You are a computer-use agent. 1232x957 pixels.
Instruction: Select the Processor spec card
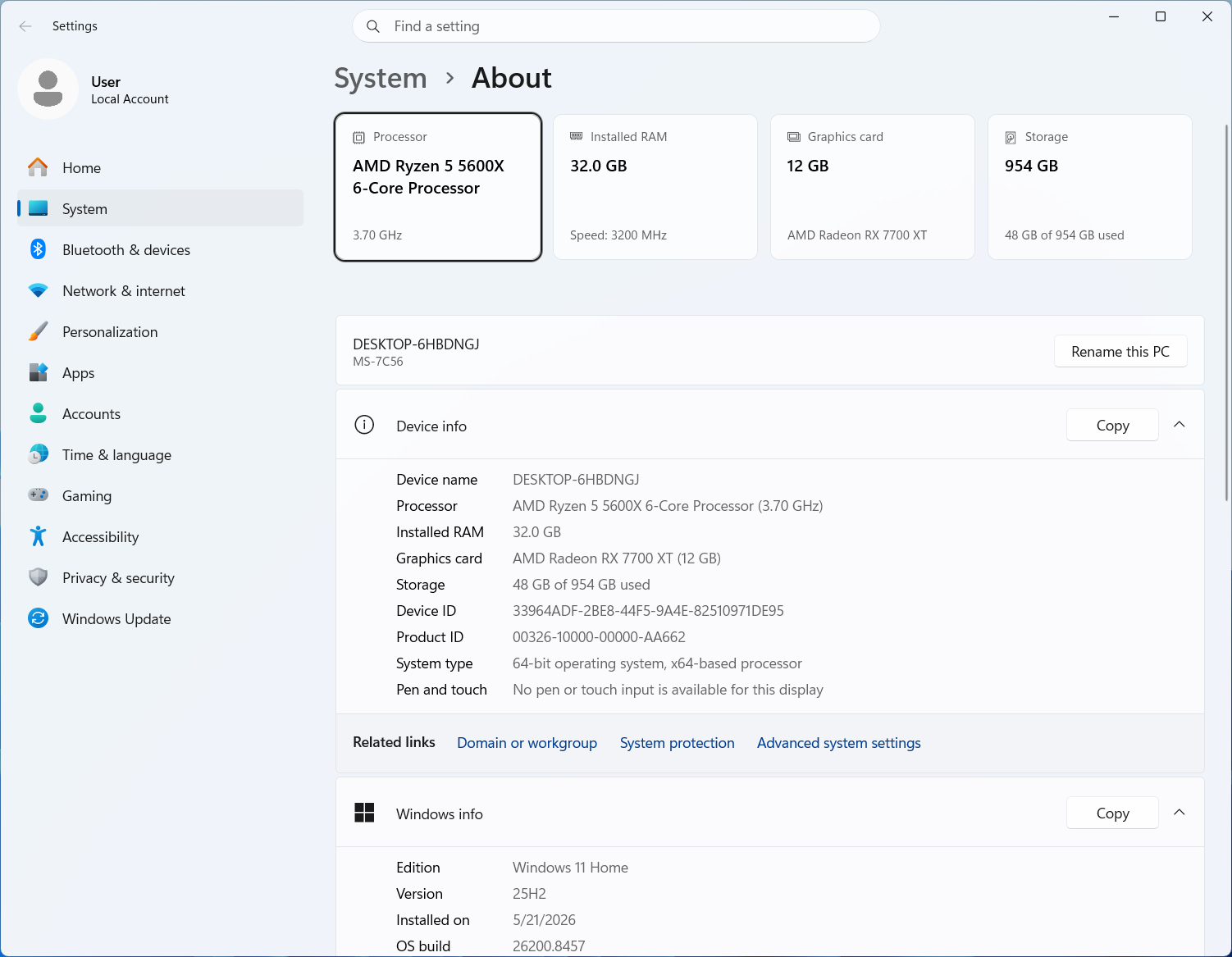coord(438,187)
